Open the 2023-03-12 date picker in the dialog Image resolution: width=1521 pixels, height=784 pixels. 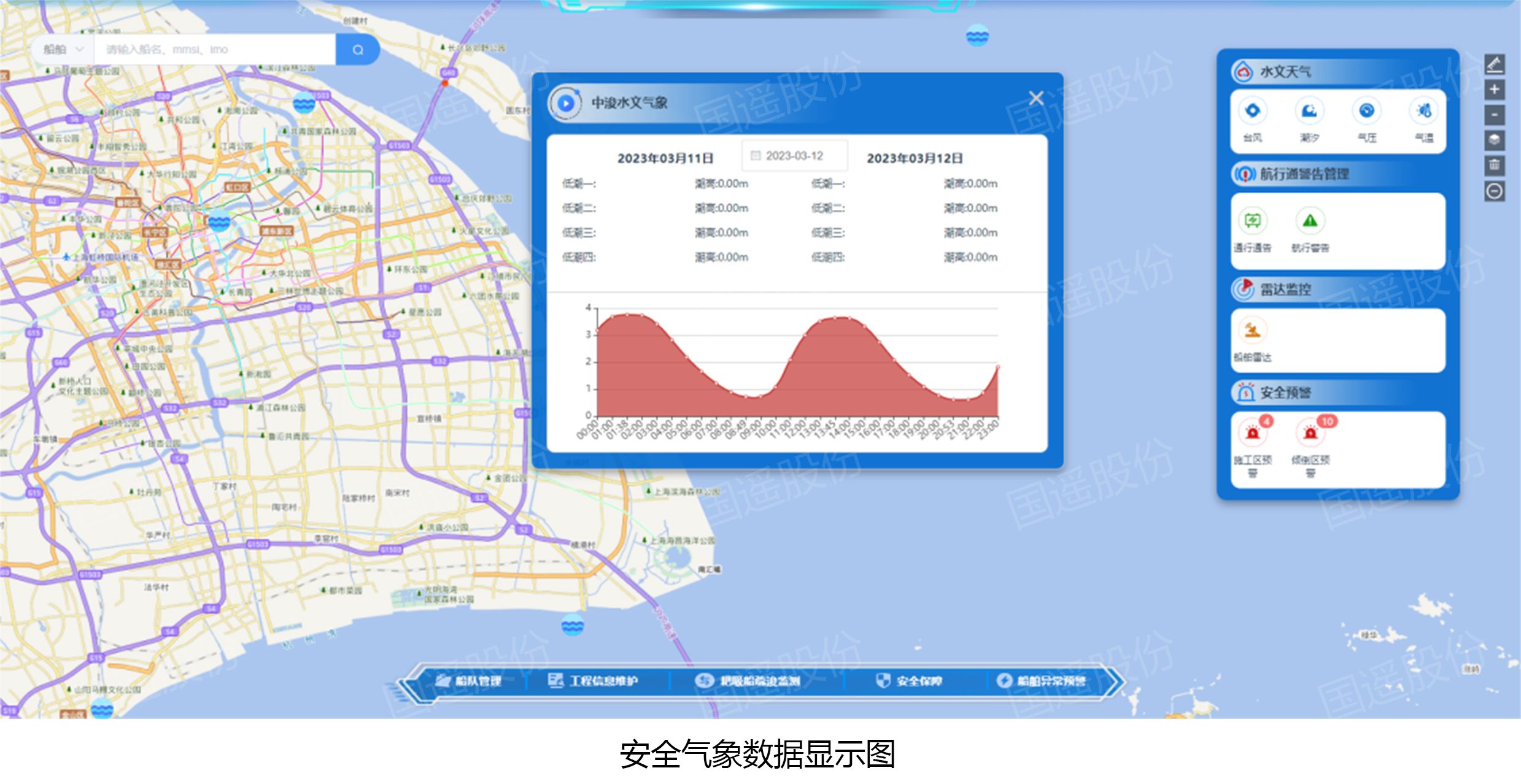click(x=794, y=156)
